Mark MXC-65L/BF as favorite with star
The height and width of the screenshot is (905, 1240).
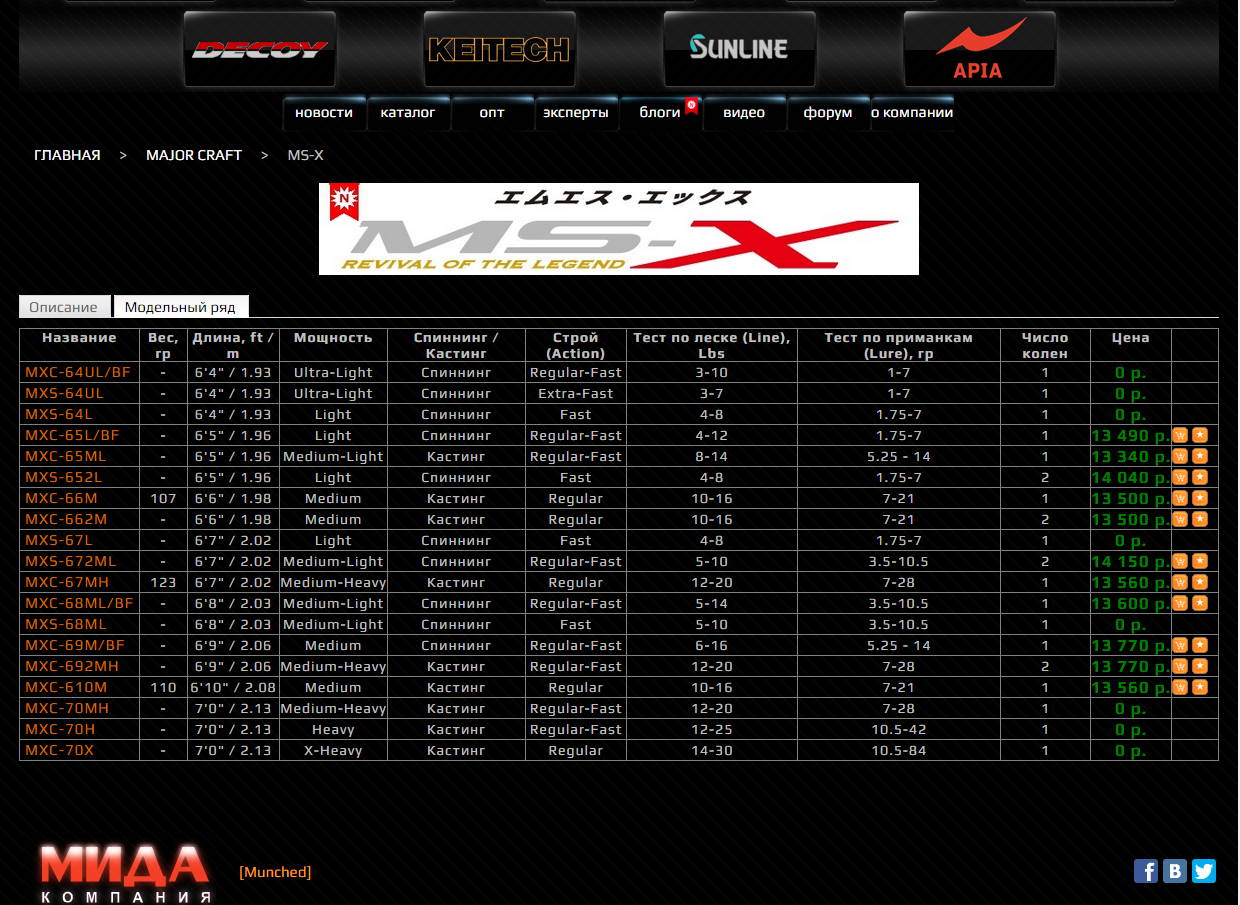tap(1200, 435)
